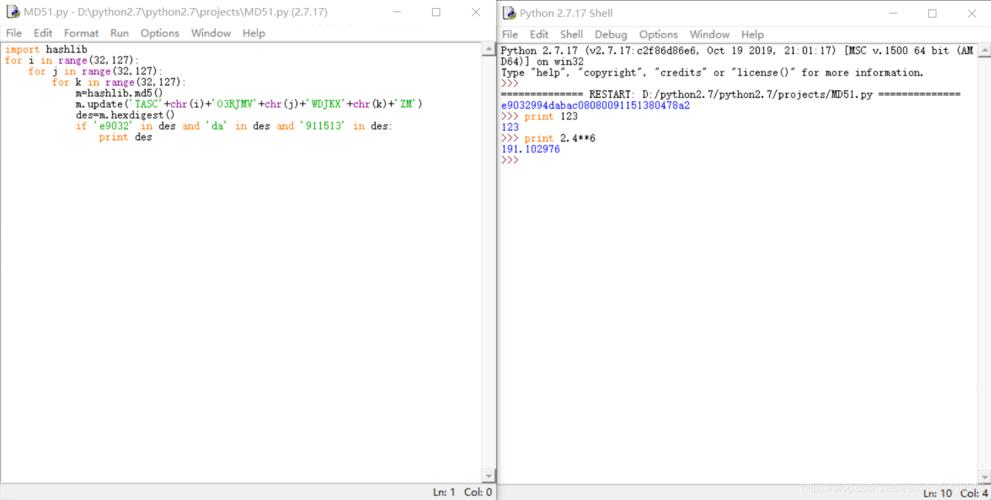Close the MD51.py editor window
This screenshot has width=991, height=500.
[x=476, y=12]
